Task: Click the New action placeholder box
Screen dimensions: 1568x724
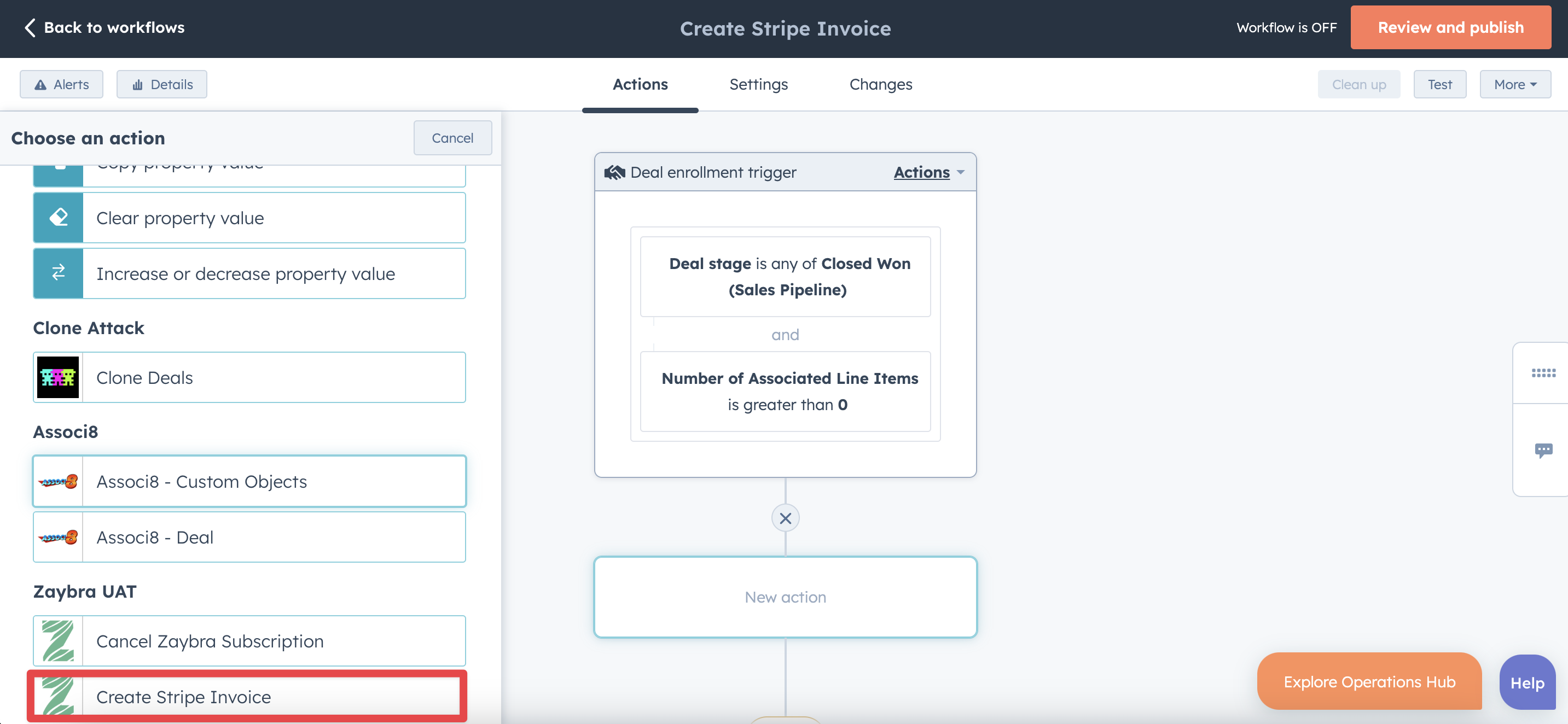Action: (x=785, y=597)
